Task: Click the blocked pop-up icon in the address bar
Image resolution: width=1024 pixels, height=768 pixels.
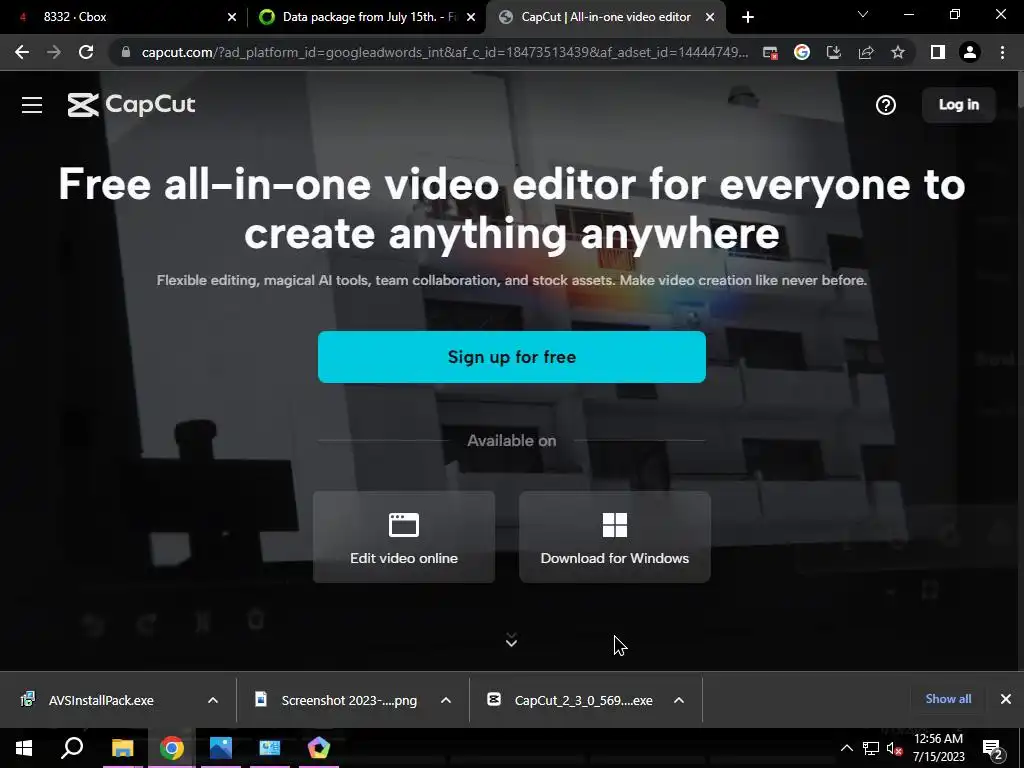Action: coord(770,53)
